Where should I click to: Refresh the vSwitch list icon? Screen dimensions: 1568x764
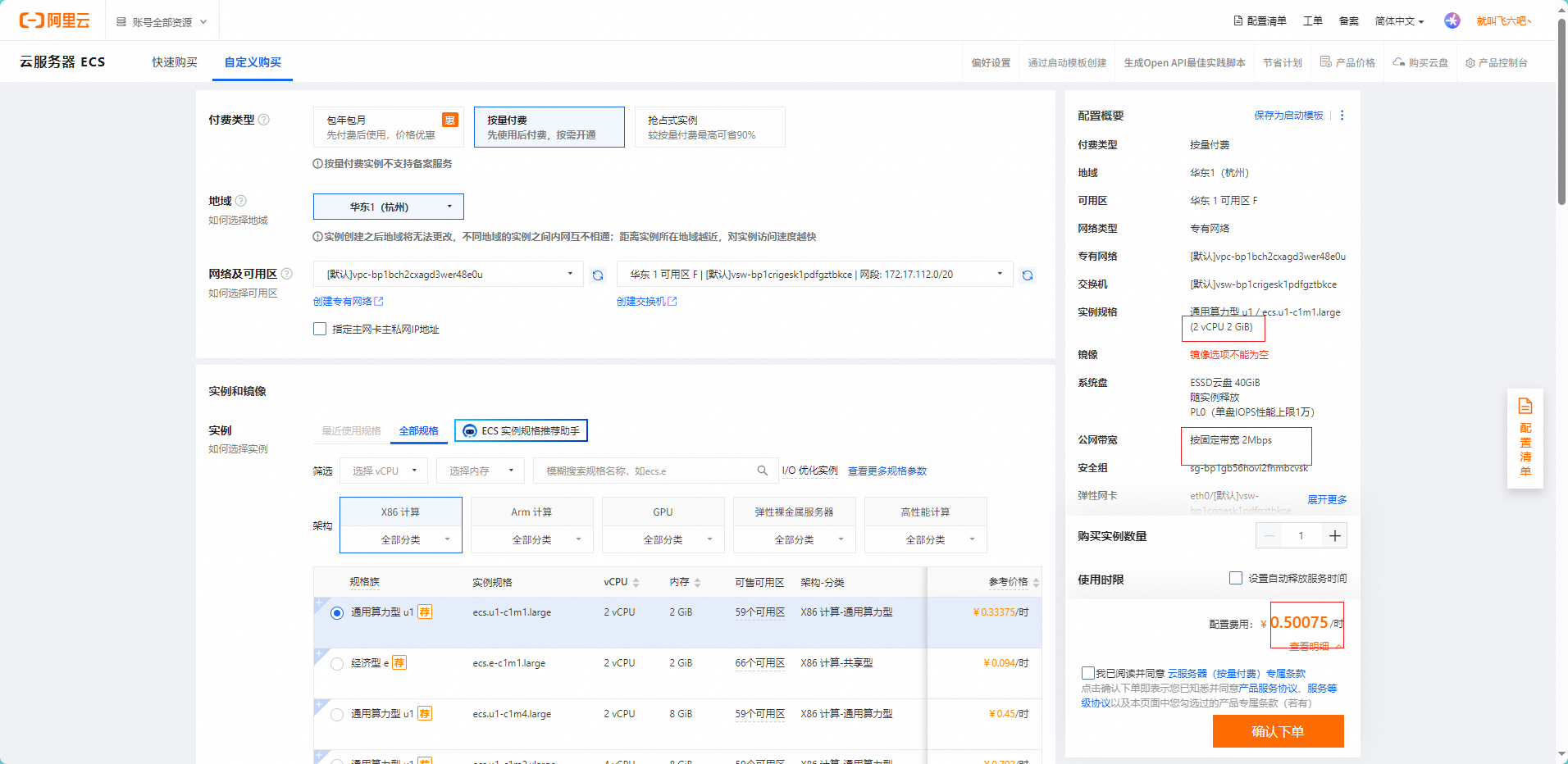point(1028,275)
